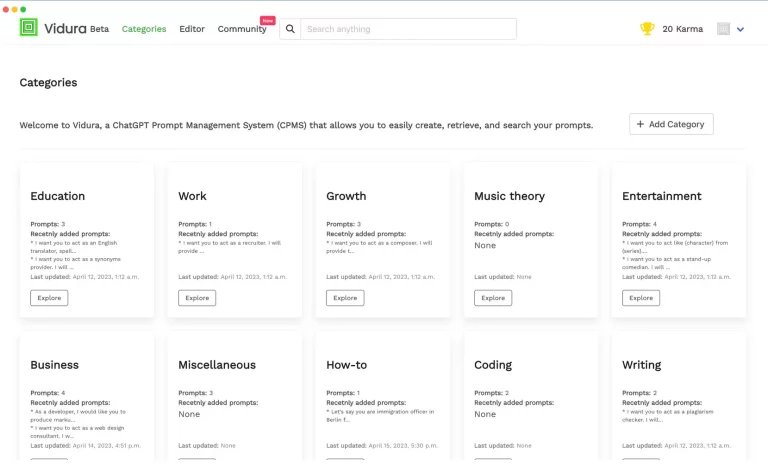Explore the Education category

coord(49,298)
